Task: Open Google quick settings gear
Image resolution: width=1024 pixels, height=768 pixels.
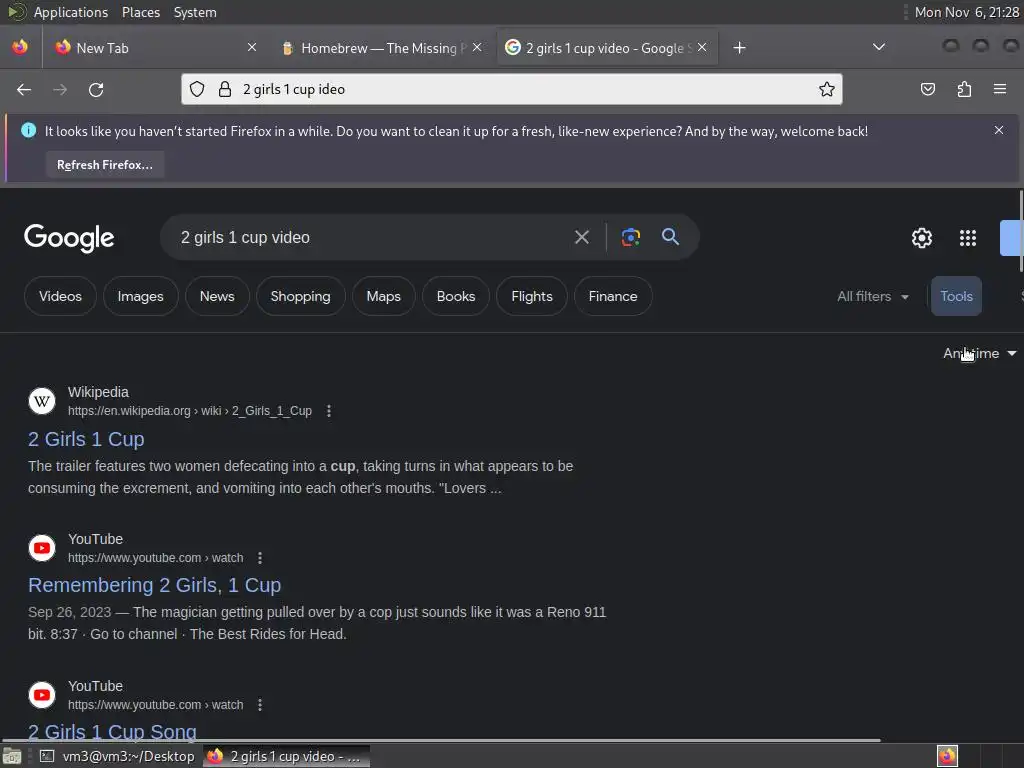Action: point(921,238)
